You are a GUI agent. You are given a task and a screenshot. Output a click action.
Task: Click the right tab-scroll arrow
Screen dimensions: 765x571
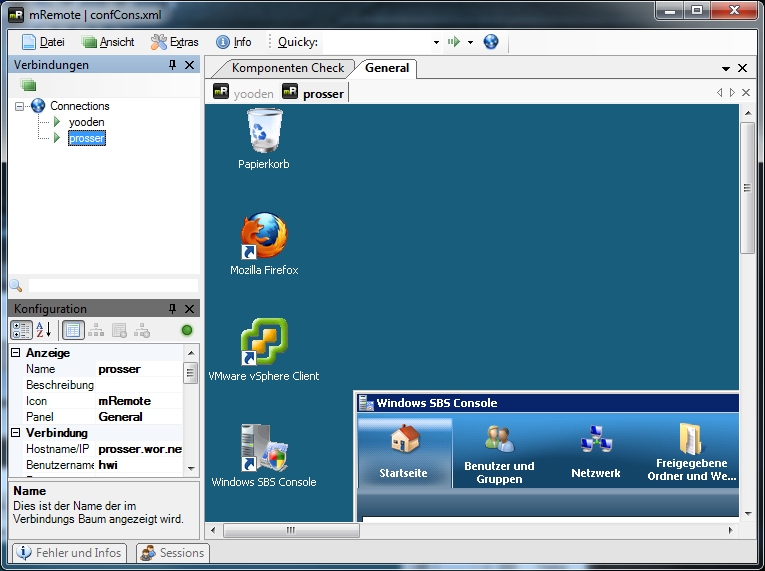[732, 92]
